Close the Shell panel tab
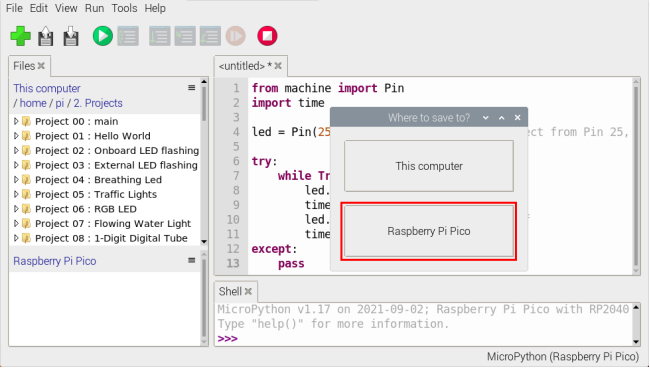 pyautogui.click(x=248, y=292)
